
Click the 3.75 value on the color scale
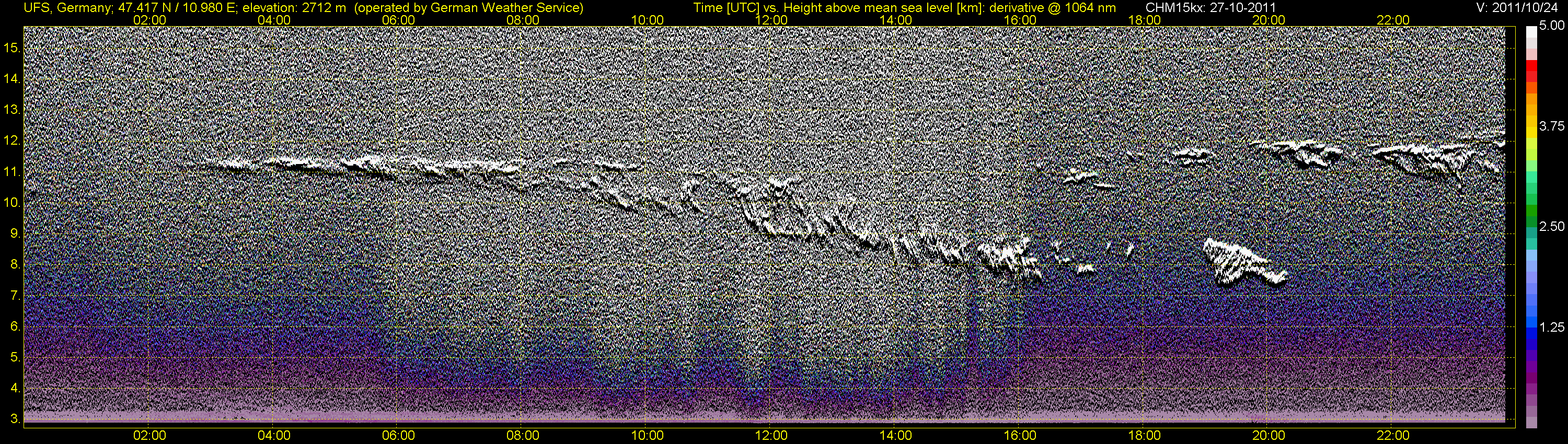[1552, 126]
